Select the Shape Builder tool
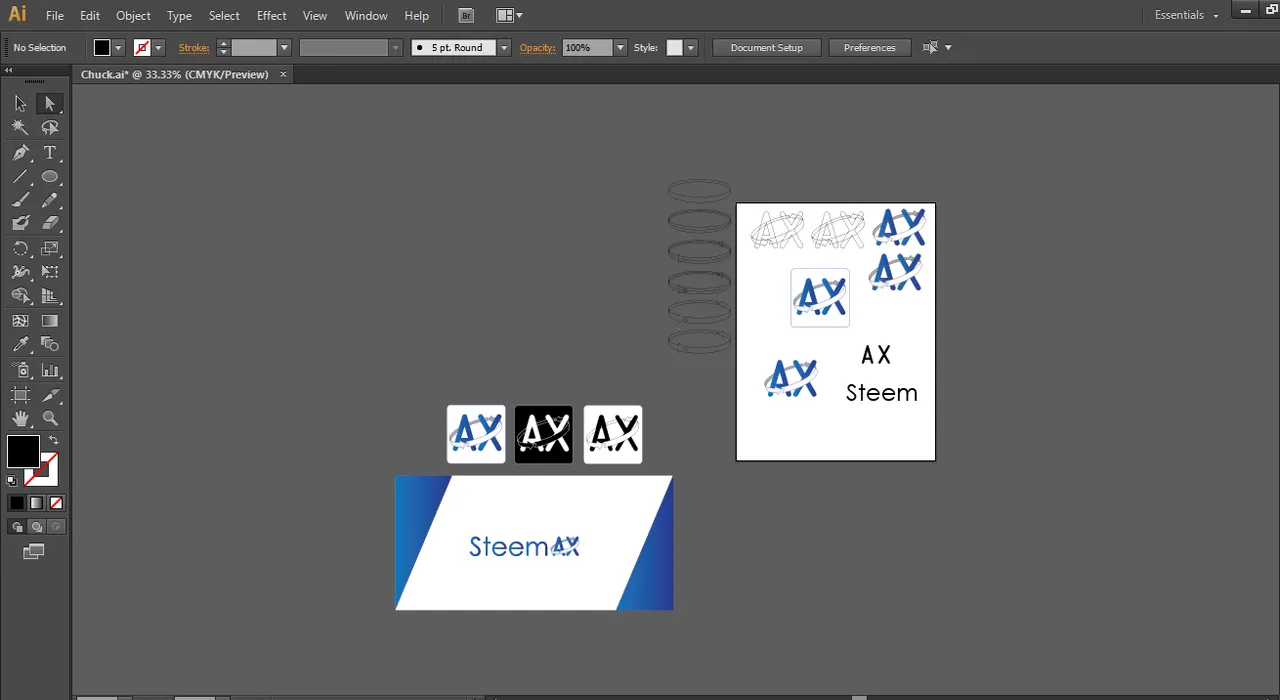Viewport: 1280px width, 700px height. 20,296
